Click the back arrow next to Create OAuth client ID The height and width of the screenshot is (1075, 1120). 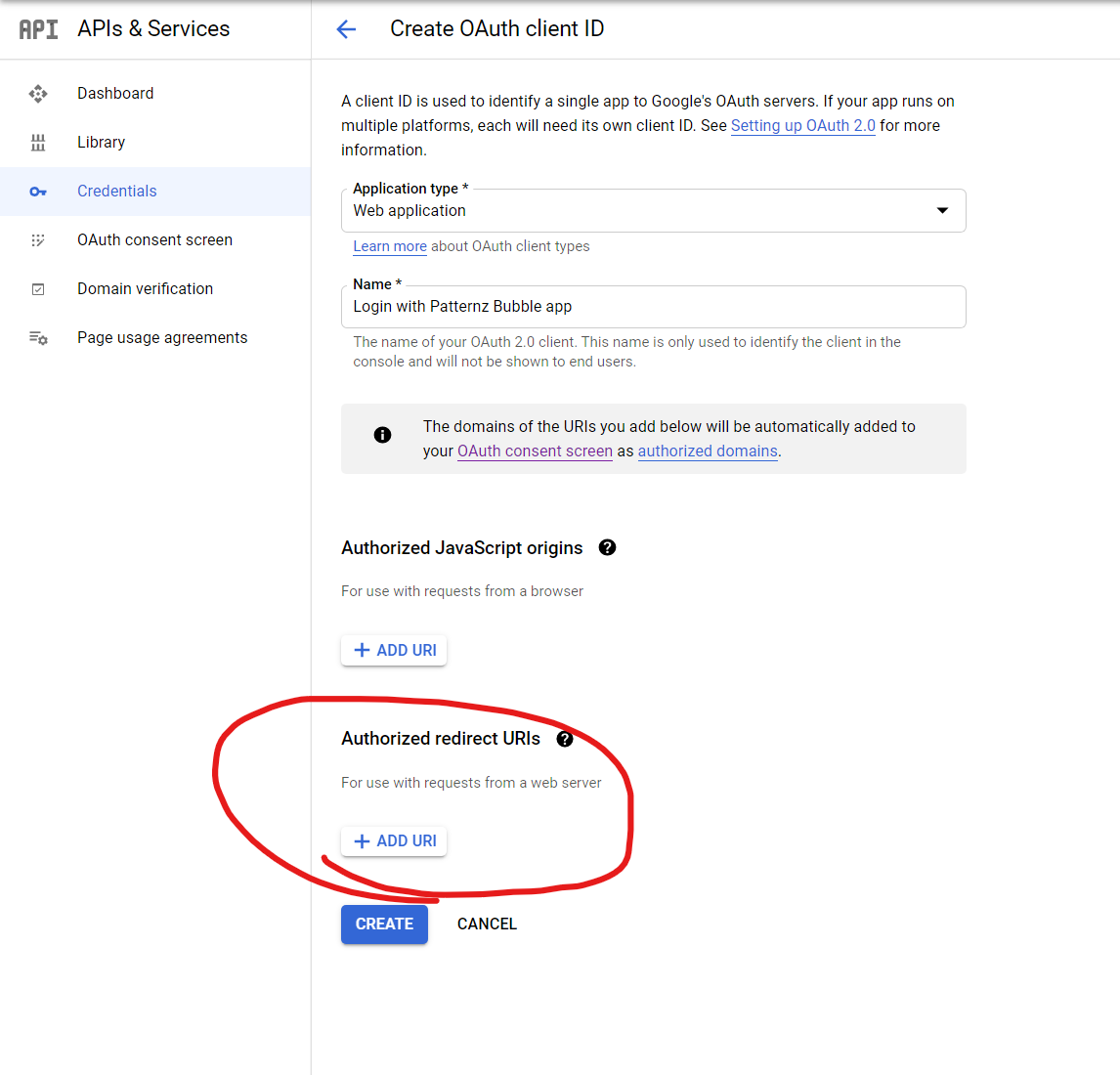tap(346, 29)
